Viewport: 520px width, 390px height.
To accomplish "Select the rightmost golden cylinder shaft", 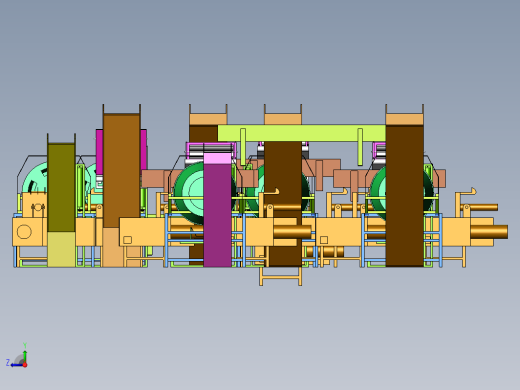I will coord(489,232).
